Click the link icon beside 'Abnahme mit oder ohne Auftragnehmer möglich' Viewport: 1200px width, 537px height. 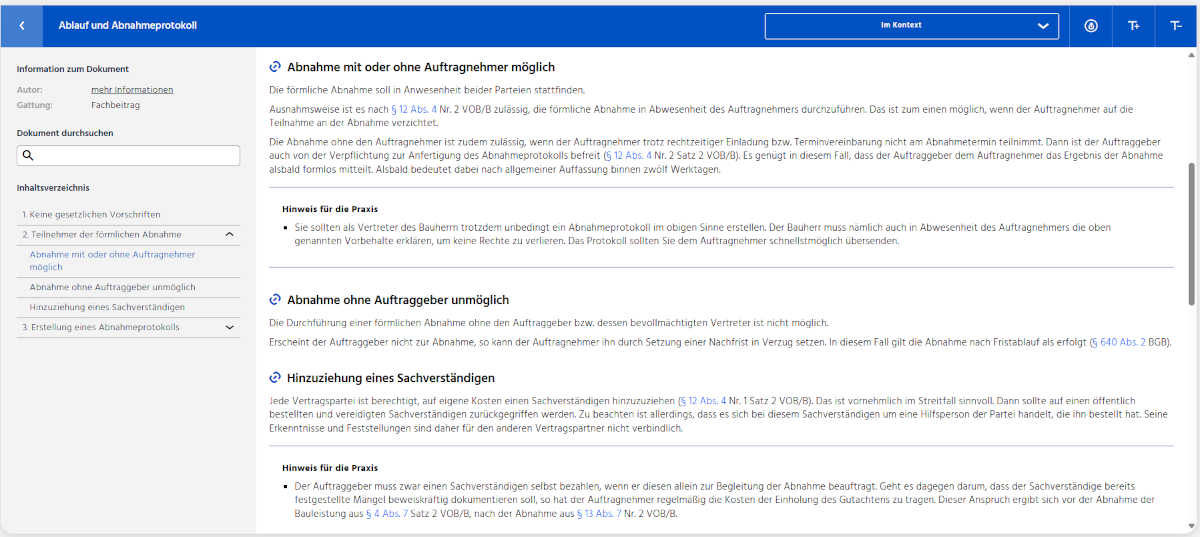coord(276,67)
